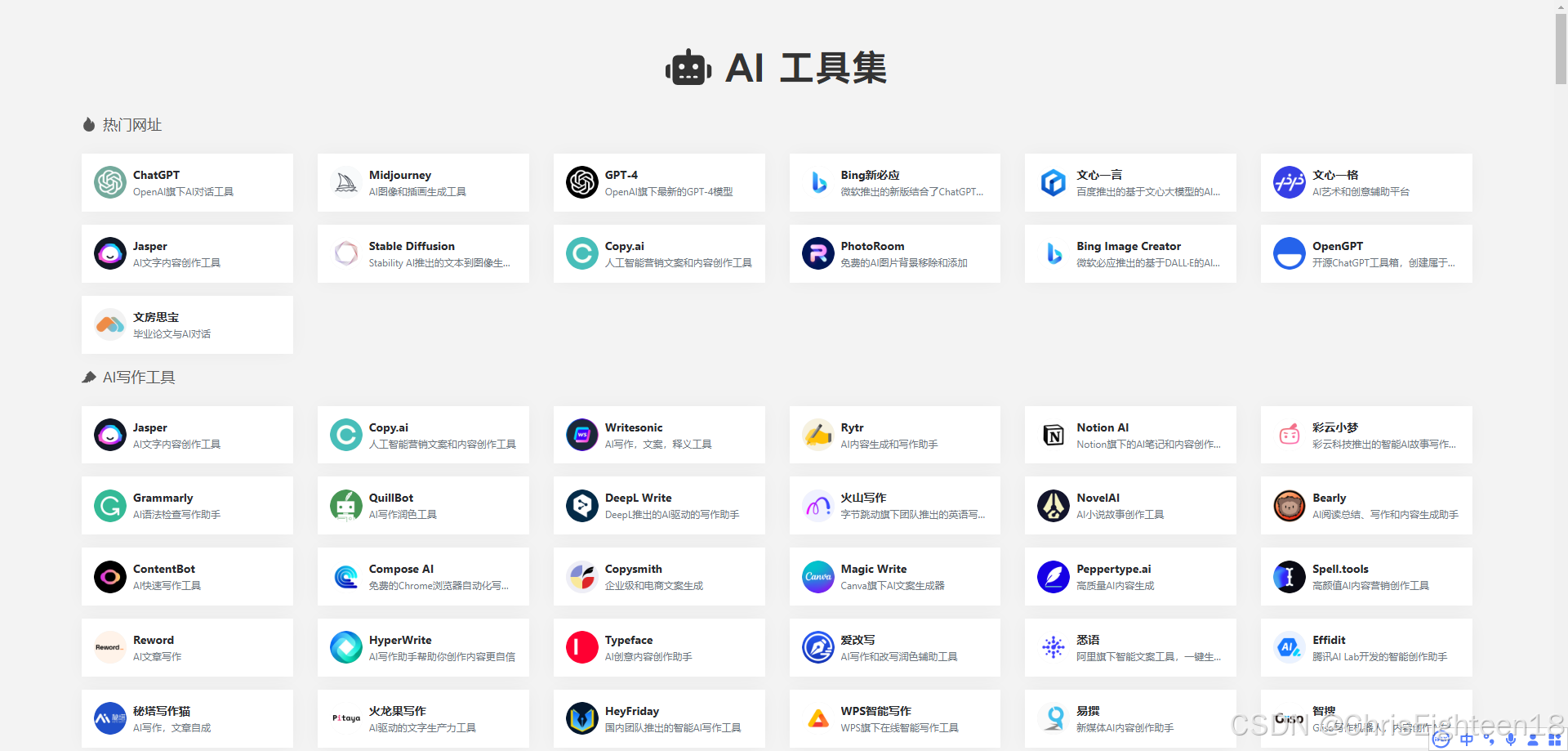Click the Bing Image Creator icon
Viewport: 1568px width, 751px height.
[1053, 253]
